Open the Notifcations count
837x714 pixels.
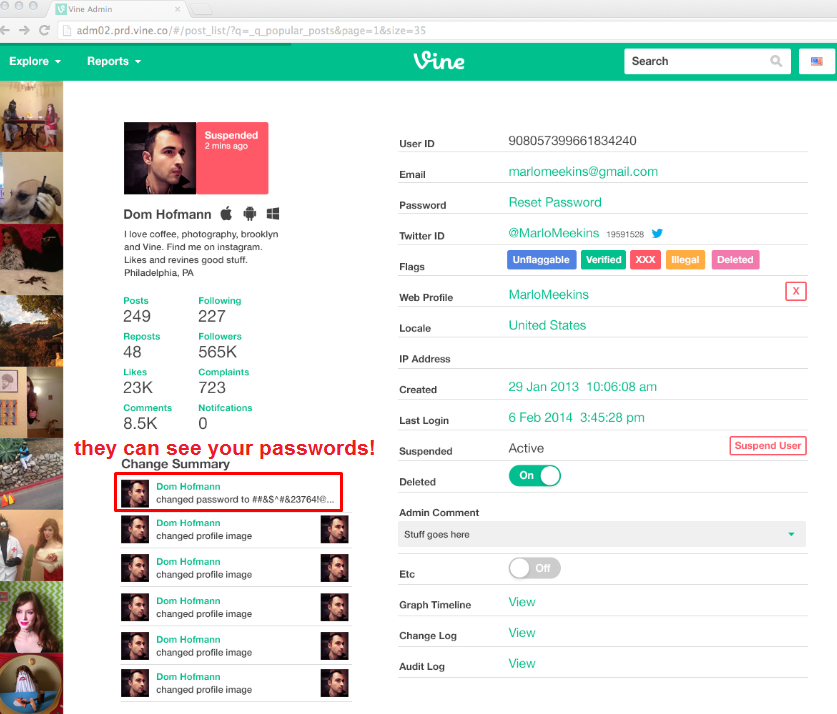203,423
